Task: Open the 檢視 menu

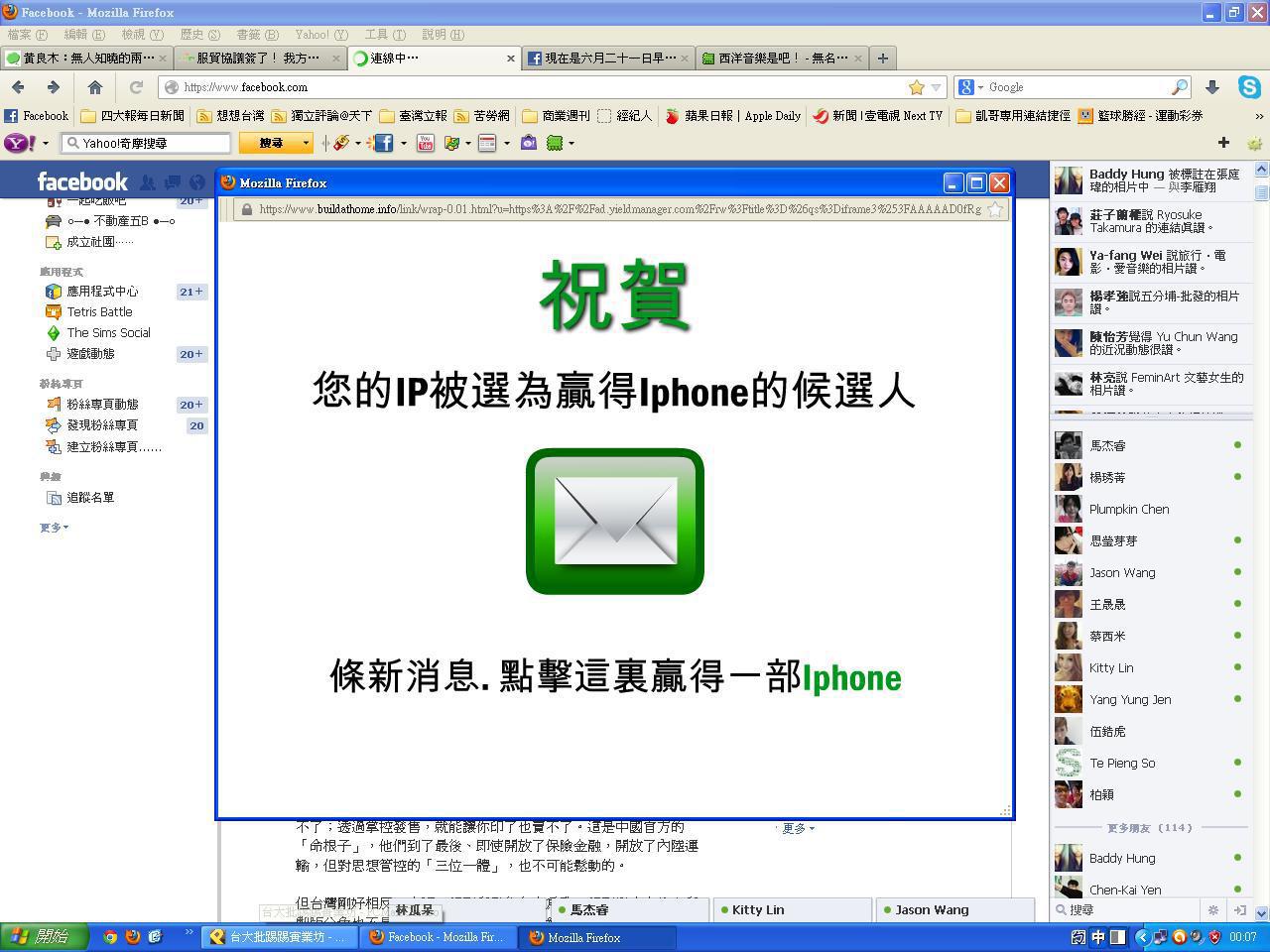Action: (142, 35)
